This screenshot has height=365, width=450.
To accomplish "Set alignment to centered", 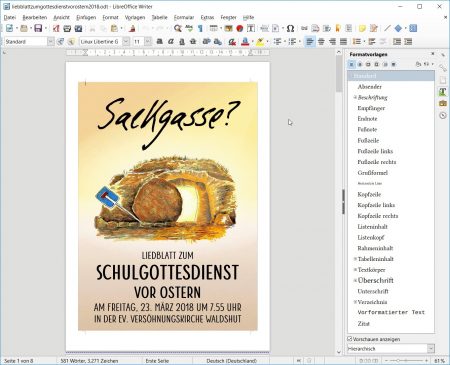I will pyautogui.click(x=321, y=42).
